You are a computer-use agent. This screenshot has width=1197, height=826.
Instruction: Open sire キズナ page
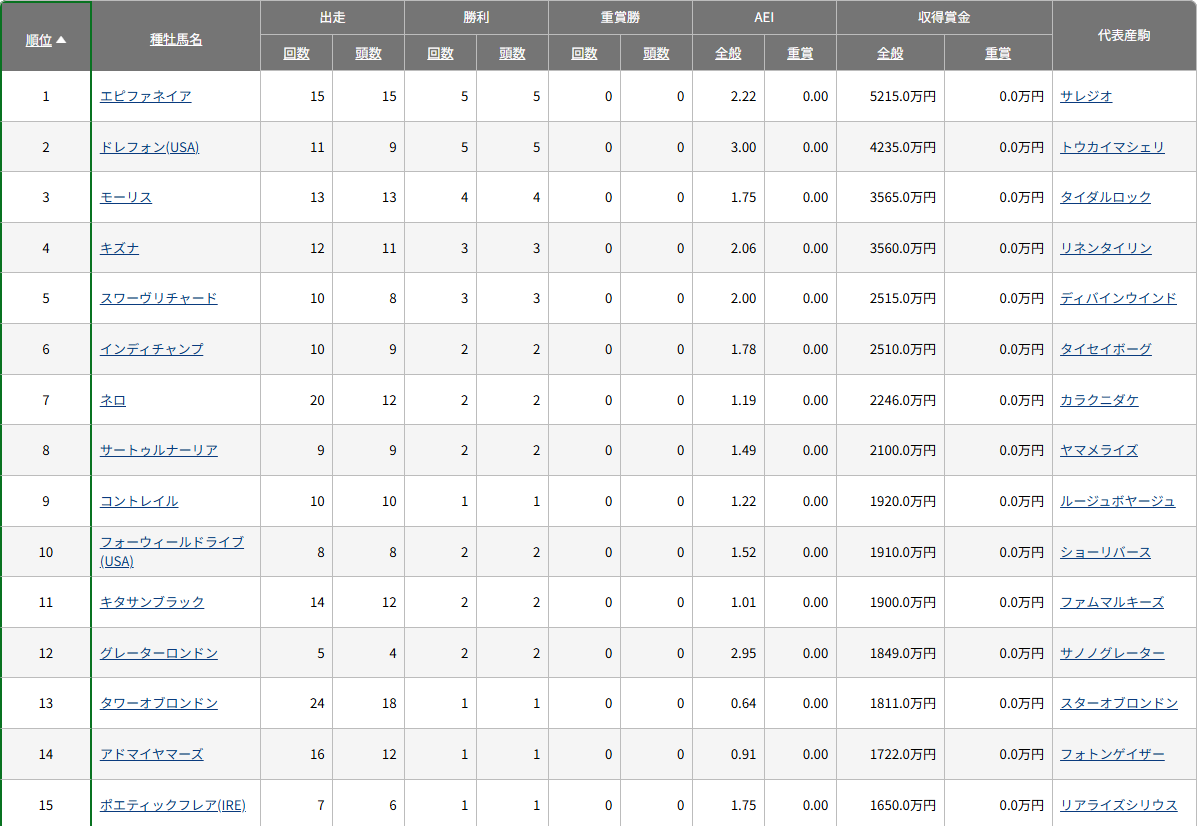click(119, 248)
